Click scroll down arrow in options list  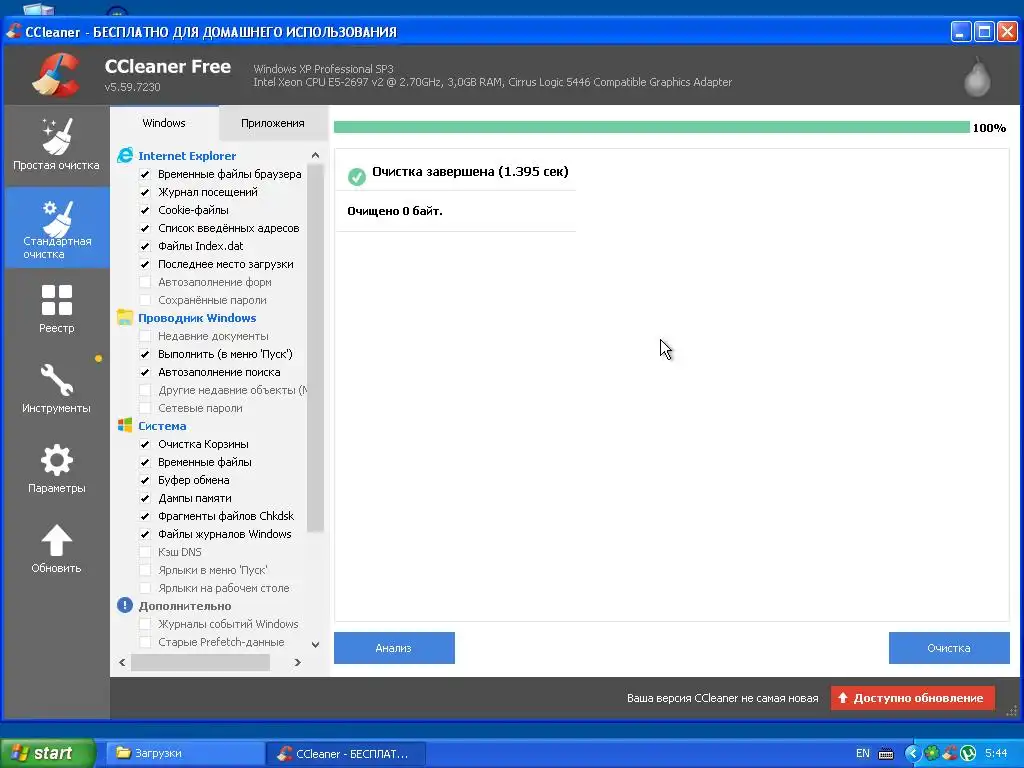(315, 645)
